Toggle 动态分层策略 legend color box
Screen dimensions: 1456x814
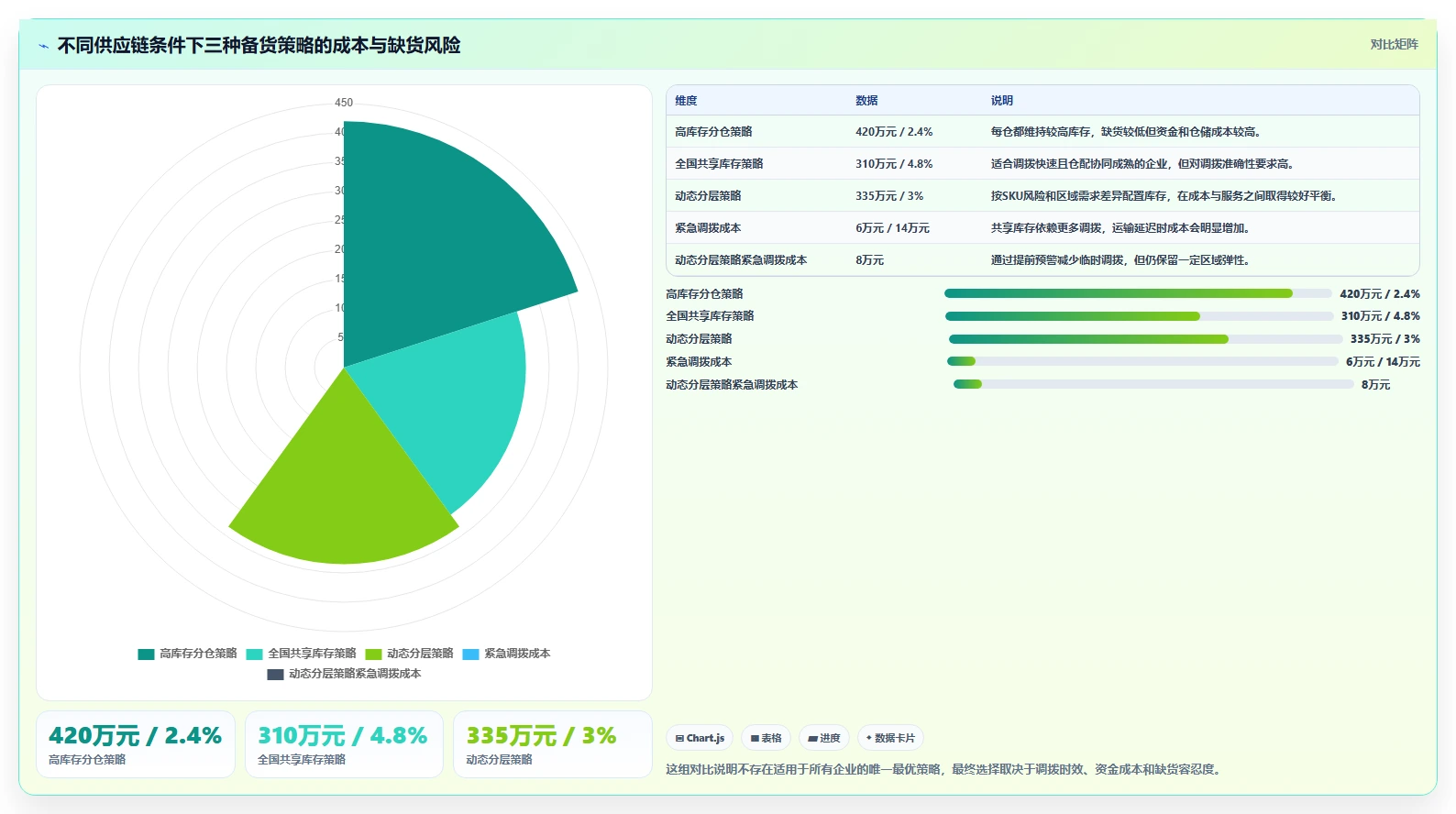click(373, 654)
